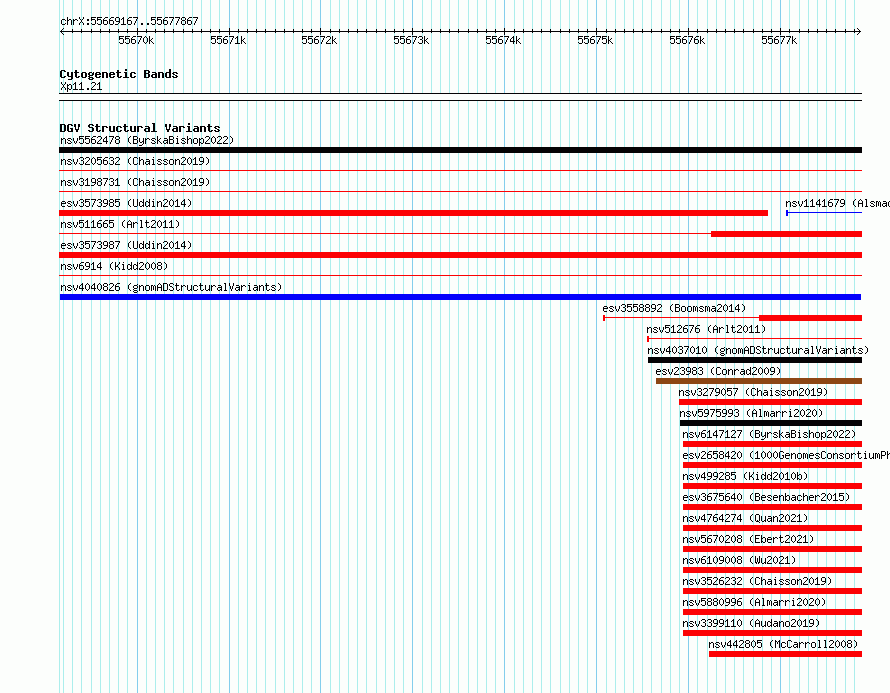The height and width of the screenshot is (693, 890).
Task: Click the red esv3573985 variant bar
Action: click(x=414, y=213)
